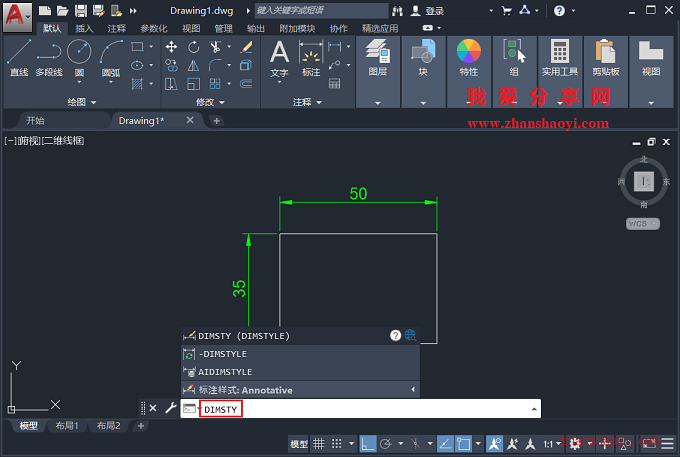Click the Copy tool icon
Image resolution: width=680 pixels, height=457 pixels.
click(171, 65)
